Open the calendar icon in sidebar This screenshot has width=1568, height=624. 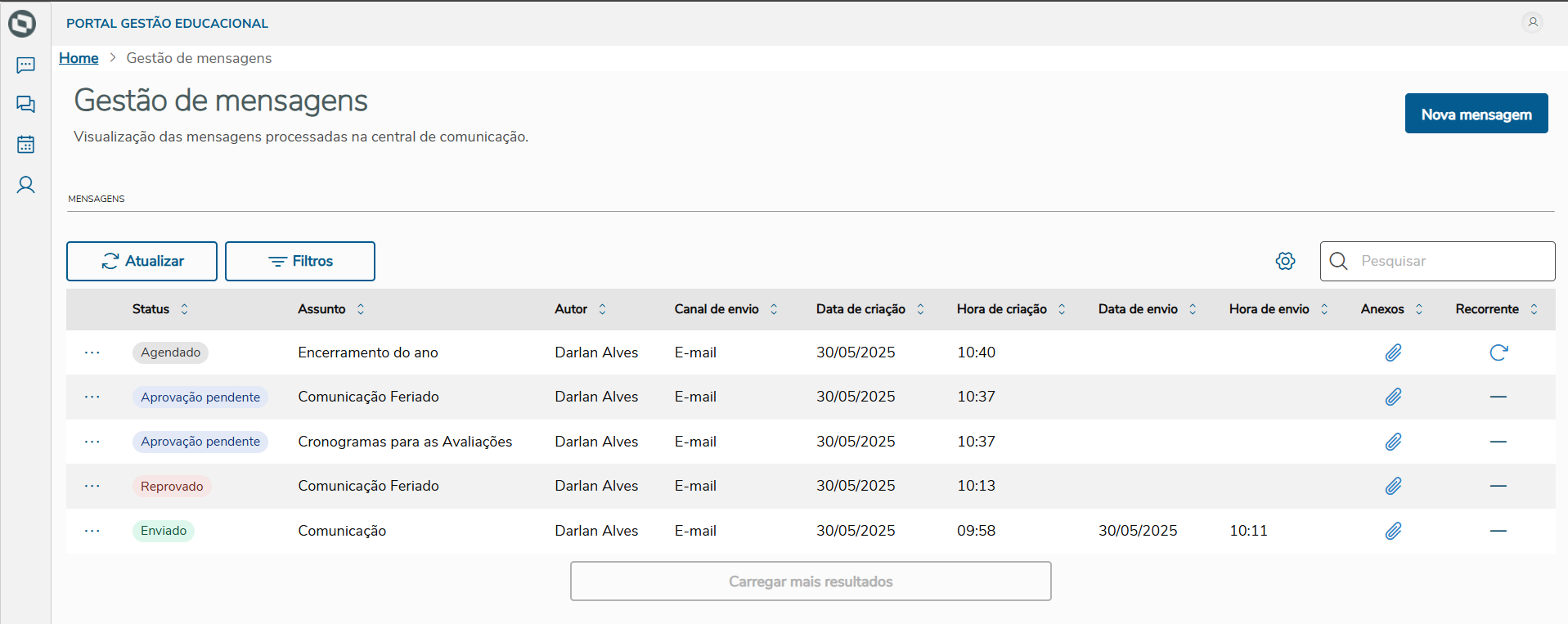pos(25,145)
